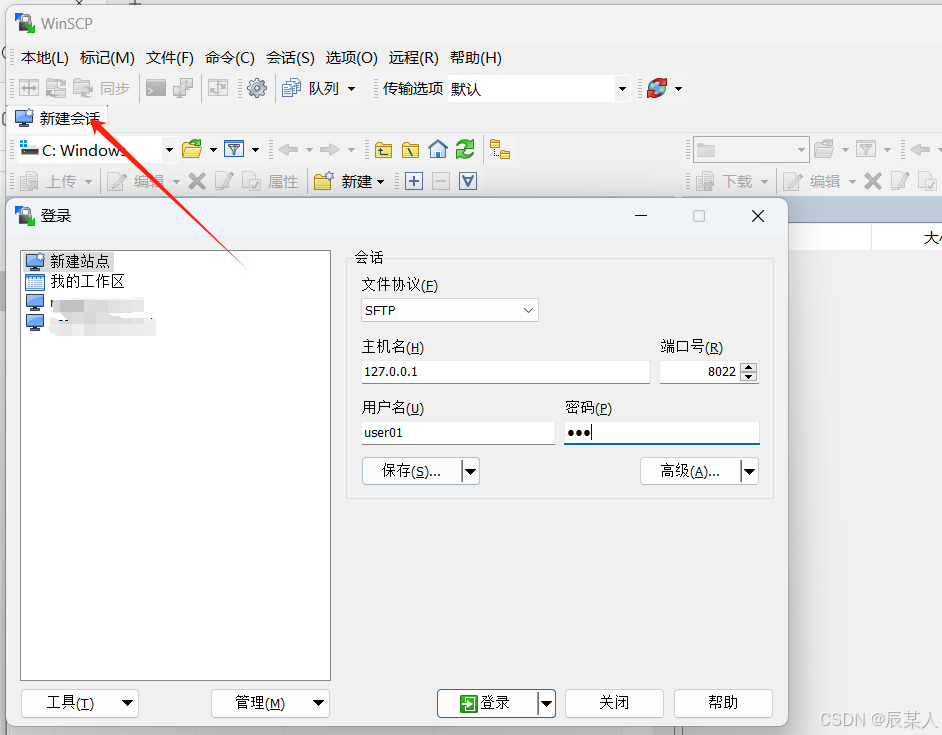
Task: Select 我的工作区 in the site list
Action: coord(88,281)
